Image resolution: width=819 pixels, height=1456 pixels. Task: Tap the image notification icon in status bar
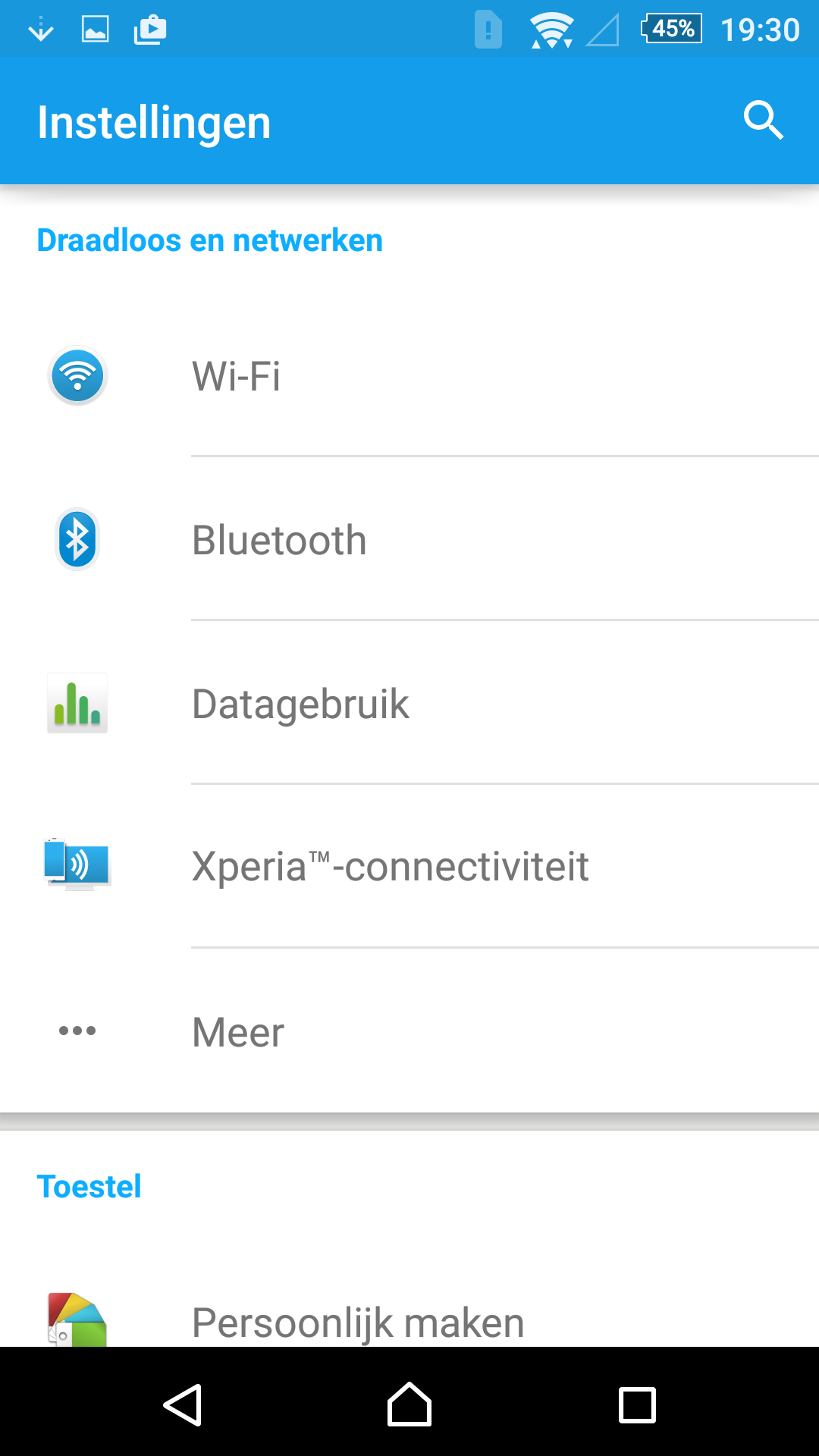[96, 30]
